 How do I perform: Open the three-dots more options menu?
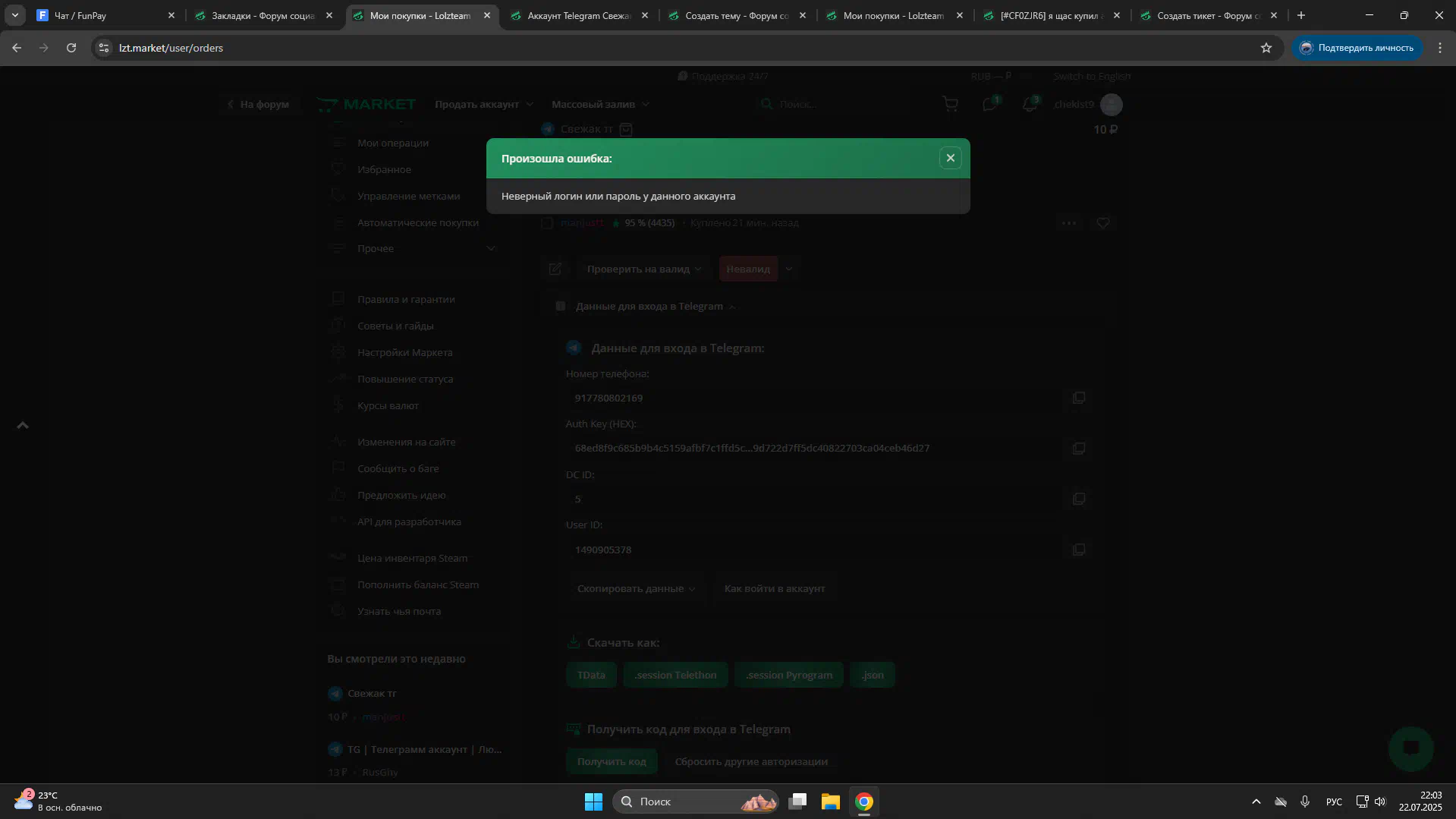[x=1069, y=223]
